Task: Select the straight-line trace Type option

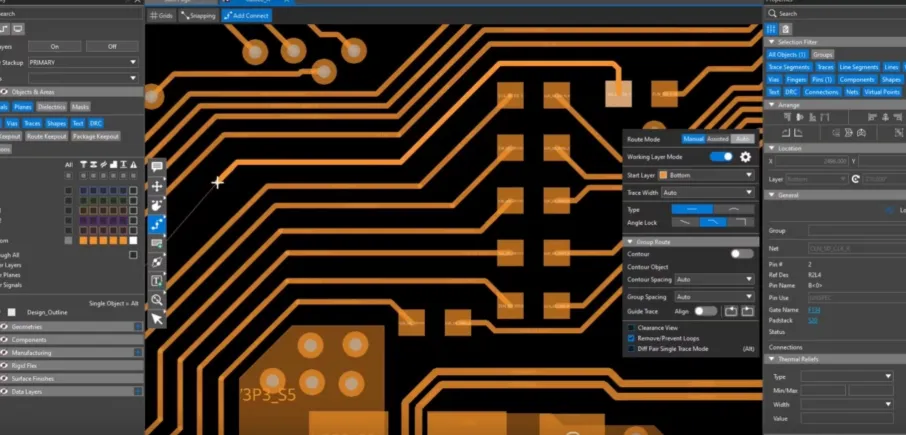Action: (x=692, y=210)
